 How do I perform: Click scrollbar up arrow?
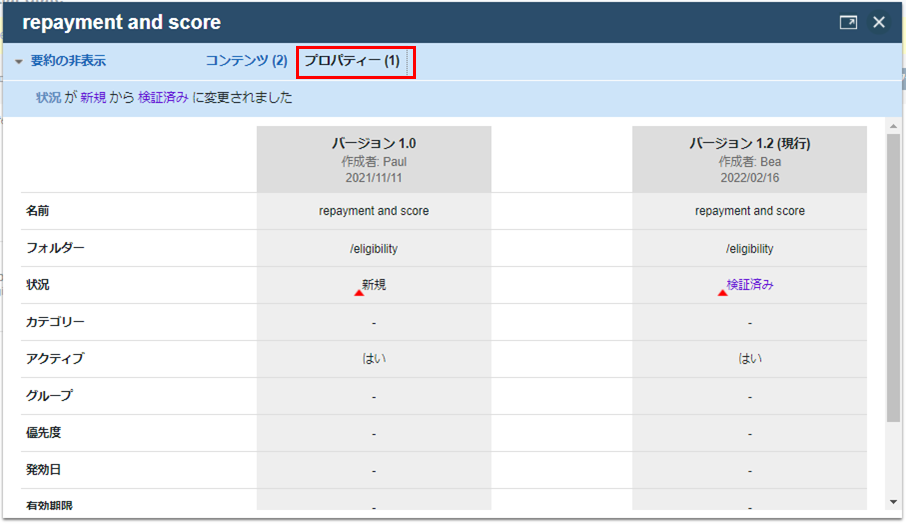pyautogui.click(x=894, y=126)
